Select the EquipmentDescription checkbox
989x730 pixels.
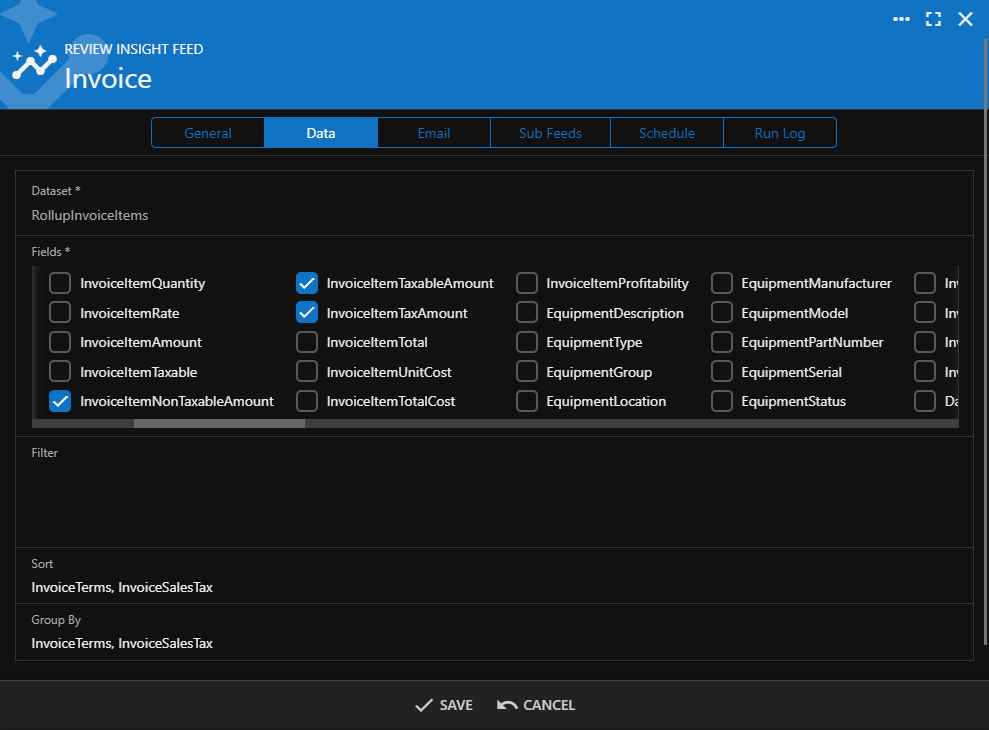(527, 312)
